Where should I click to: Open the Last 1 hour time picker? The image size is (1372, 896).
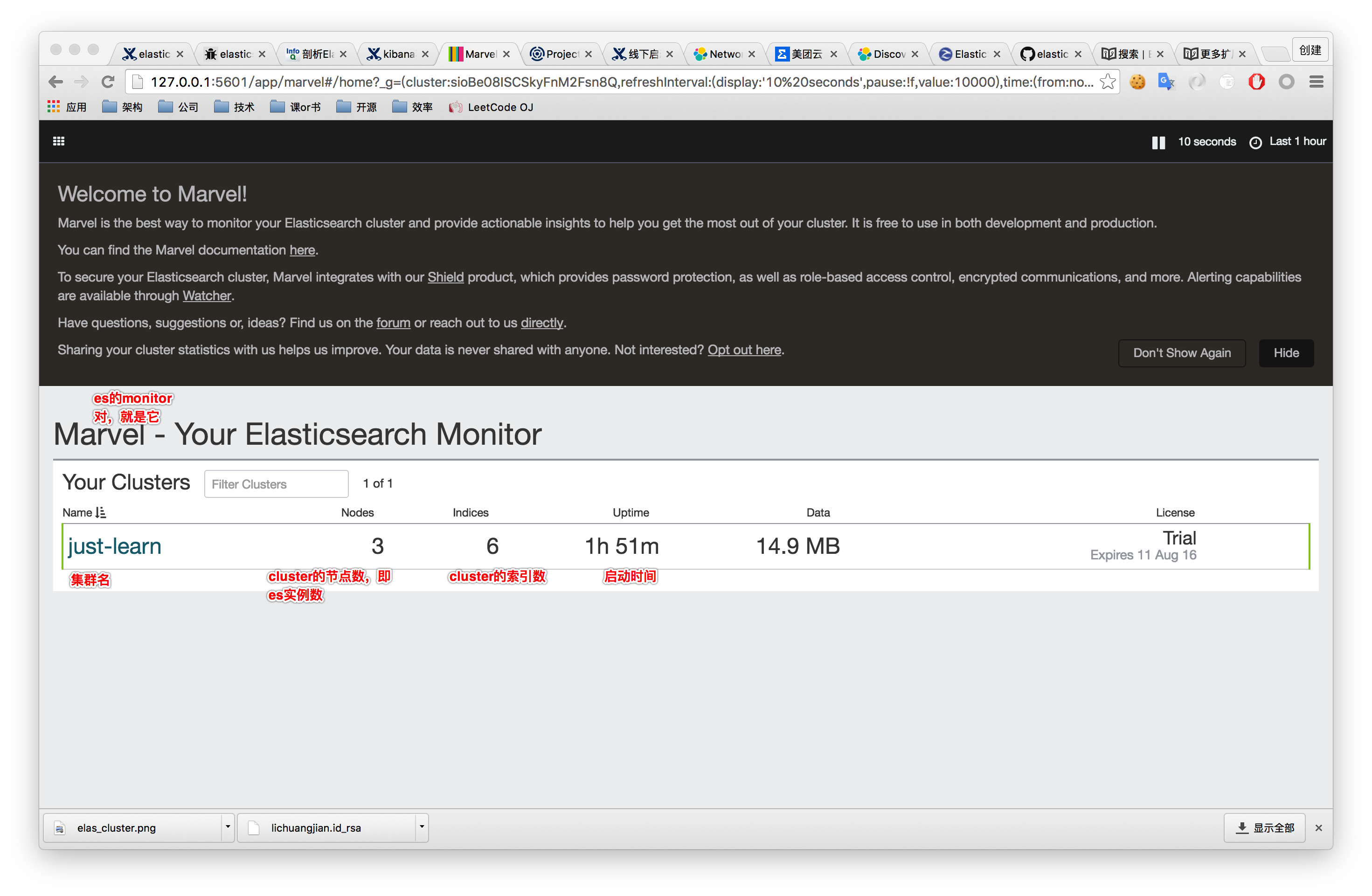(x=1288, y=142)
